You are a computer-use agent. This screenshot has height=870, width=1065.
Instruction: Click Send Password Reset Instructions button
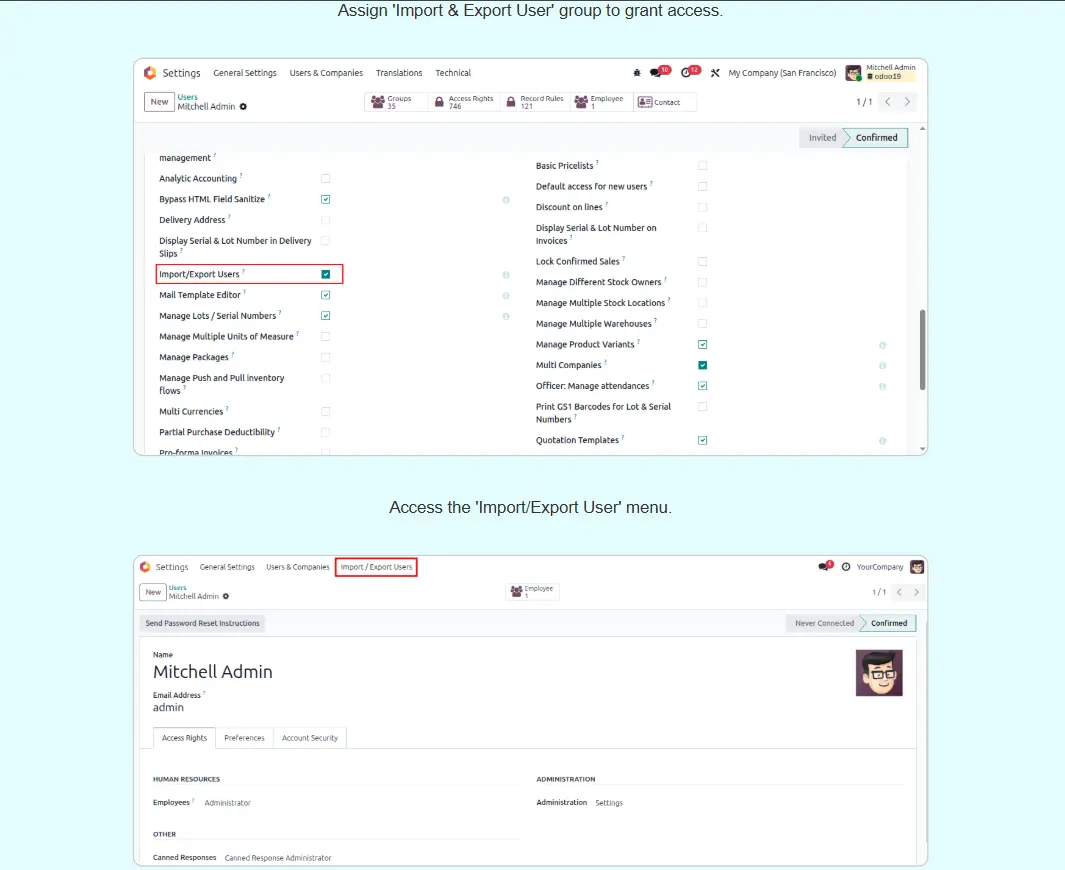pos(203,623)
